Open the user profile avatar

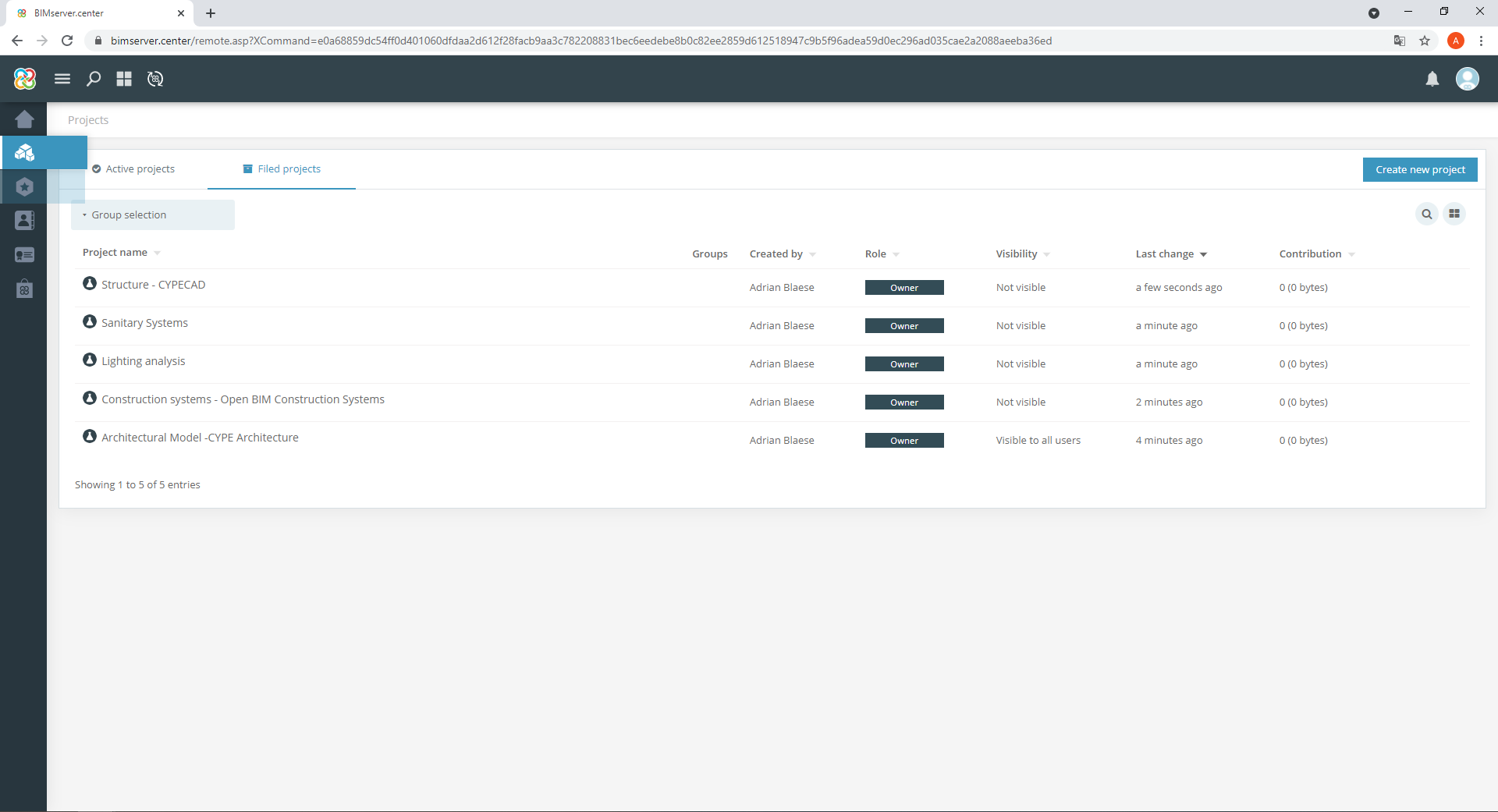point(1468,79)
